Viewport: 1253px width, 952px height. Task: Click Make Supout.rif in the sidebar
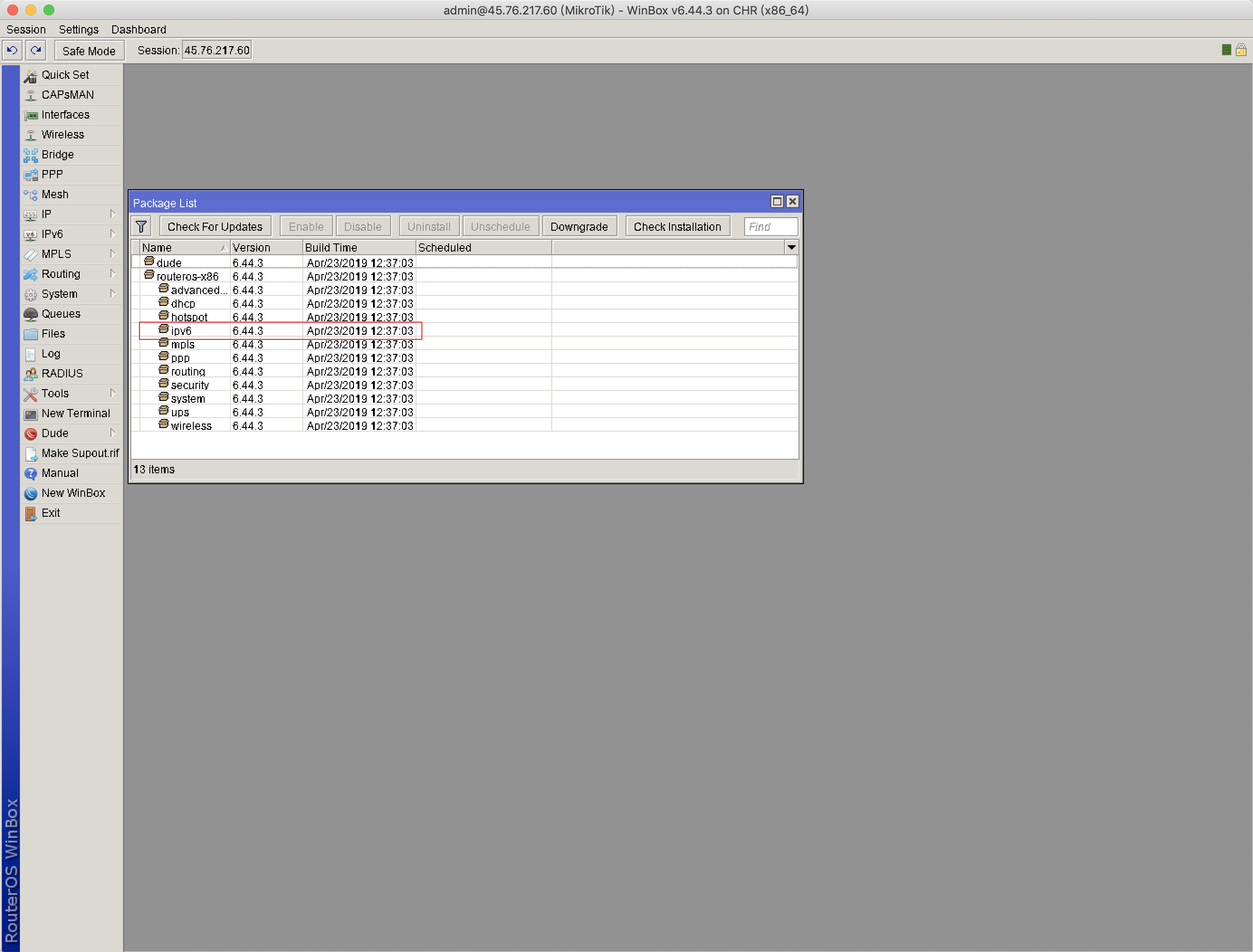coord(72,453)
